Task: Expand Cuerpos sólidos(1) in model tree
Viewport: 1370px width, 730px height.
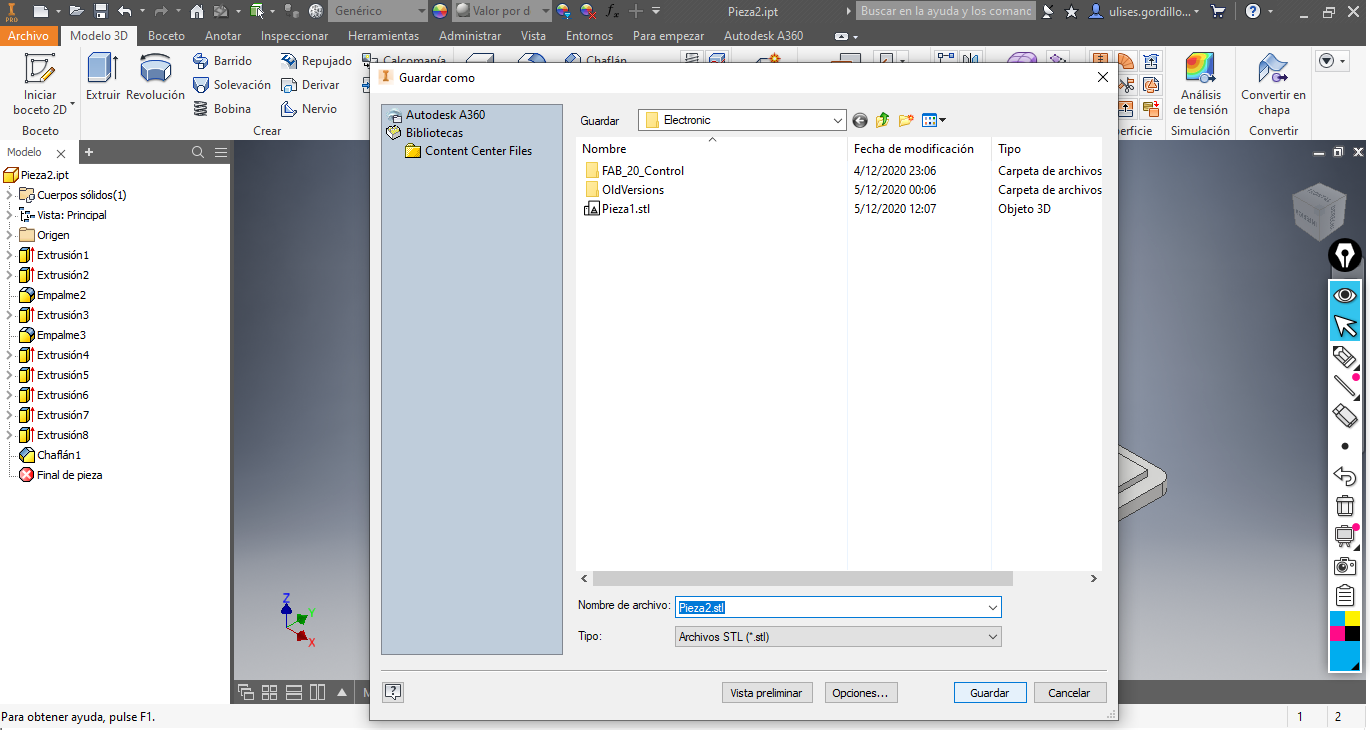Action: [10, 195]
